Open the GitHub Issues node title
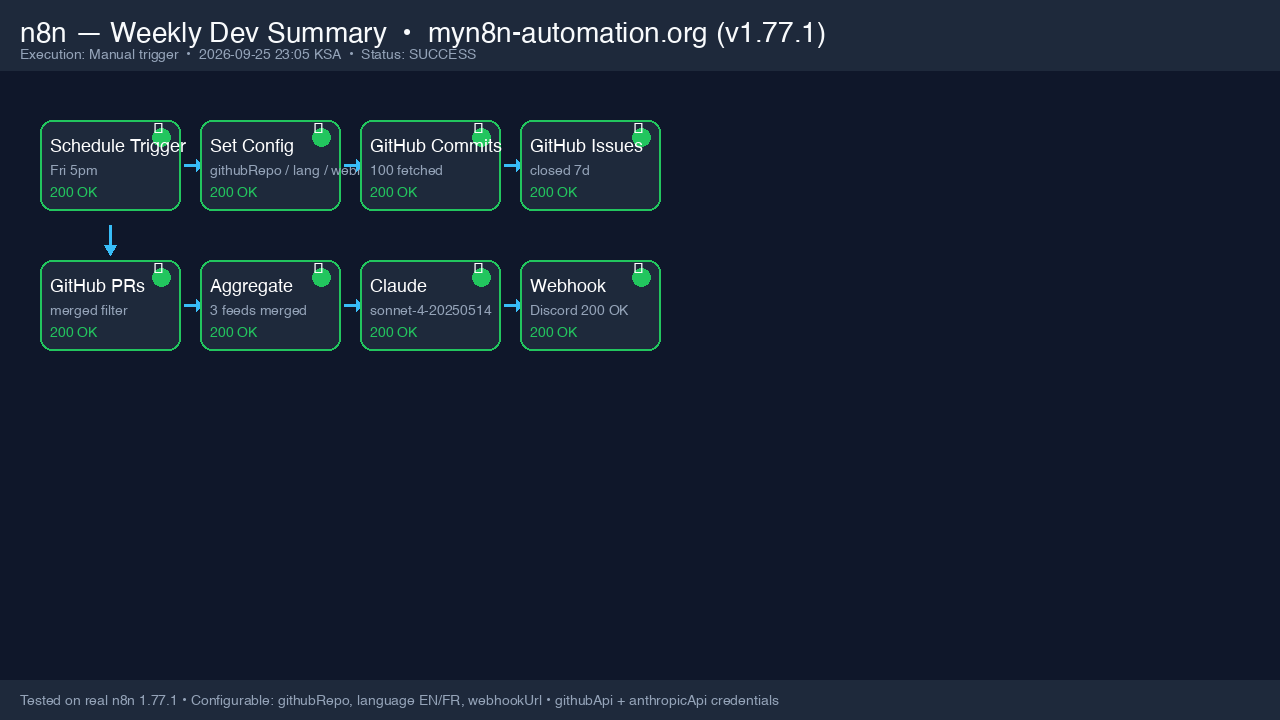The height and width of the screenshot is (720, 1280). point(586,146)
